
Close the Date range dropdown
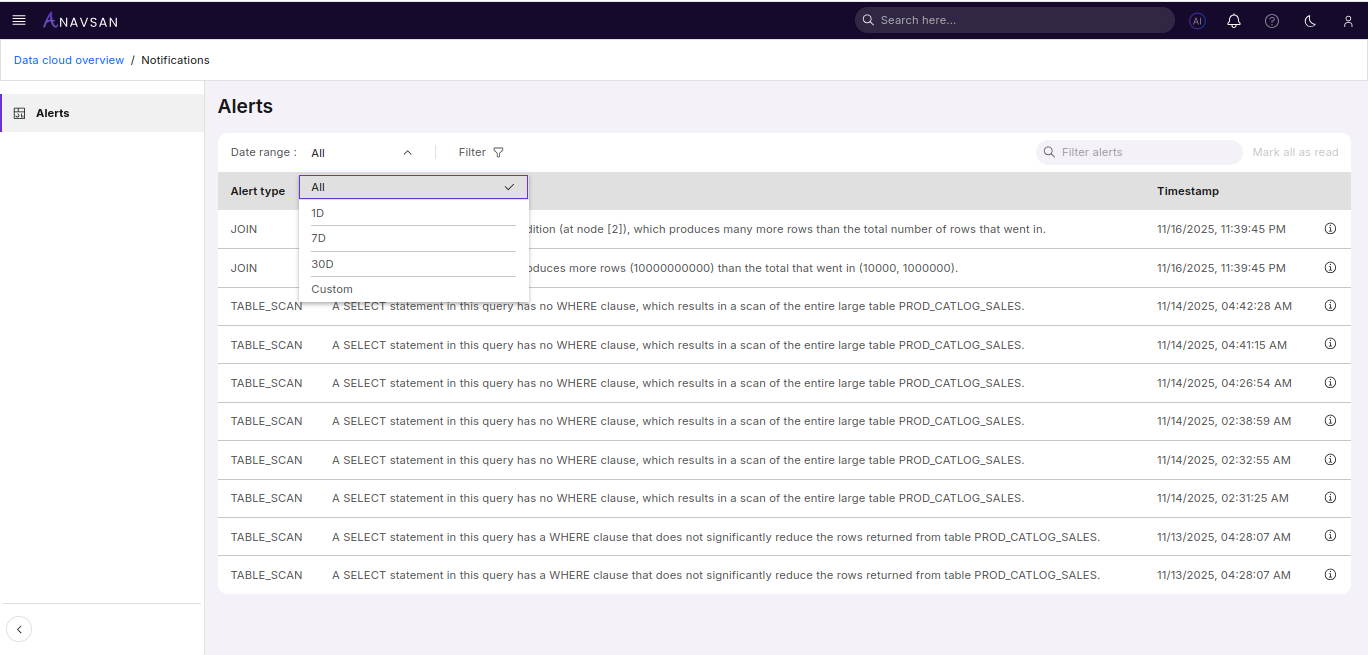point(407,153)
